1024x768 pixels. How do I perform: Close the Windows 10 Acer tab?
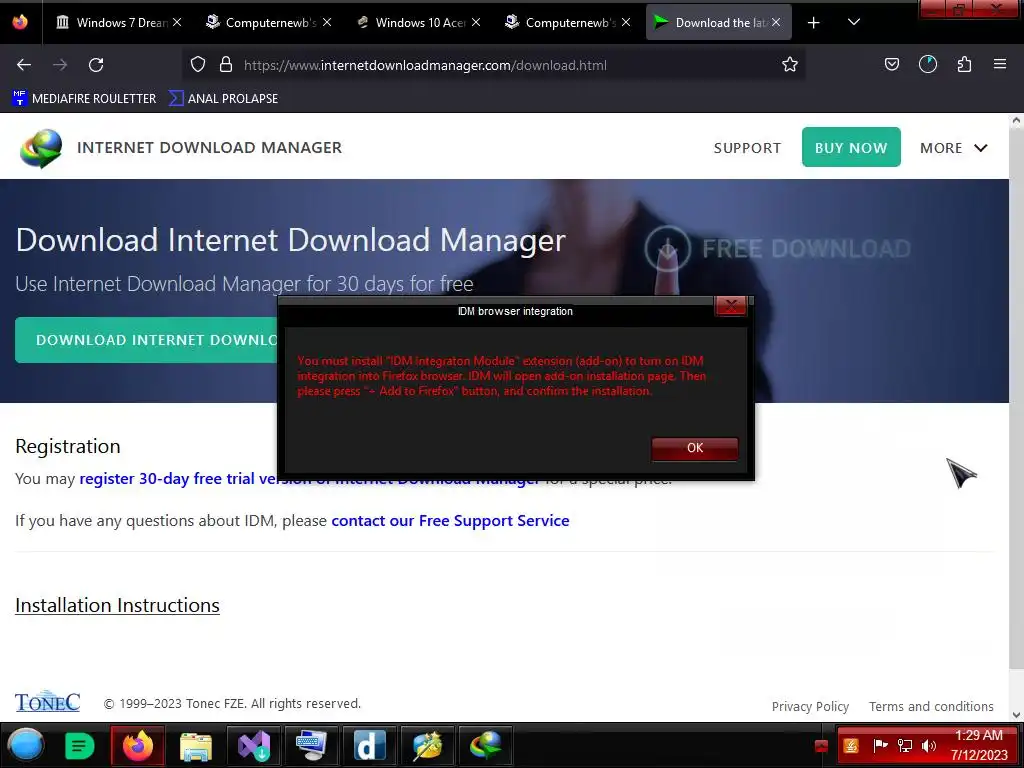[x=476, y=22]
